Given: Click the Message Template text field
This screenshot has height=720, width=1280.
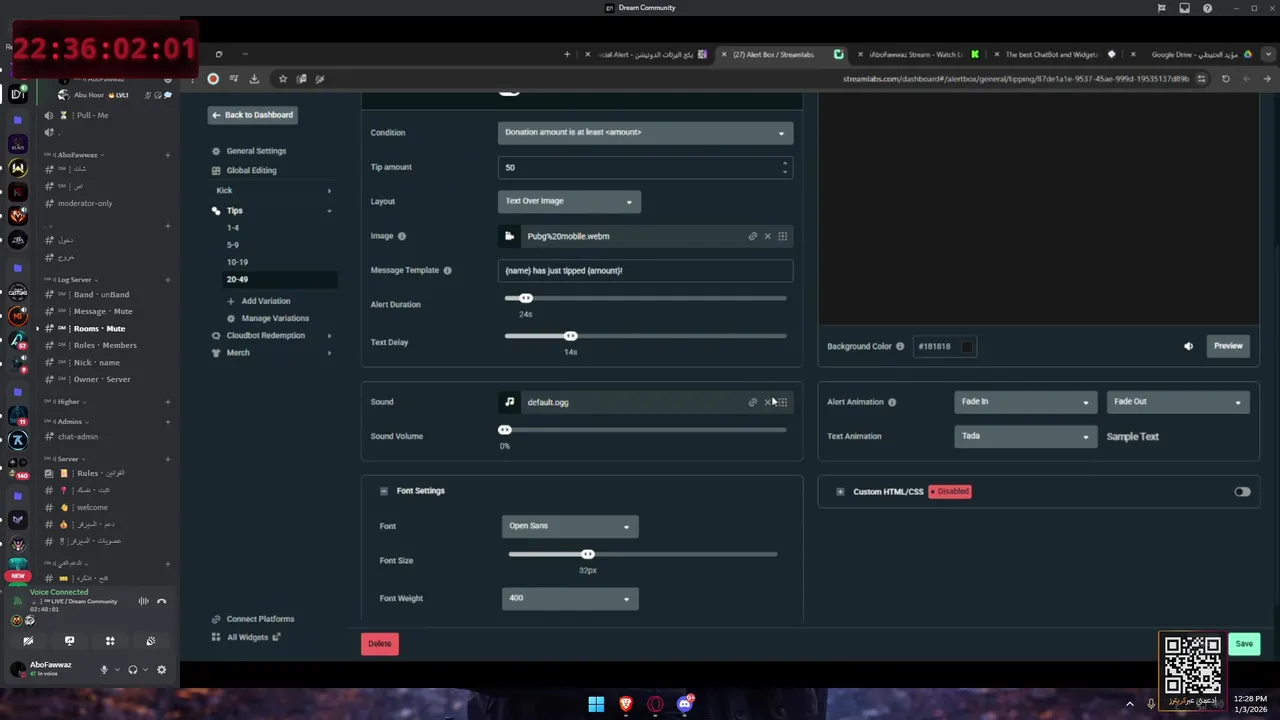Looking at the screenshot, I should point(645,270).
